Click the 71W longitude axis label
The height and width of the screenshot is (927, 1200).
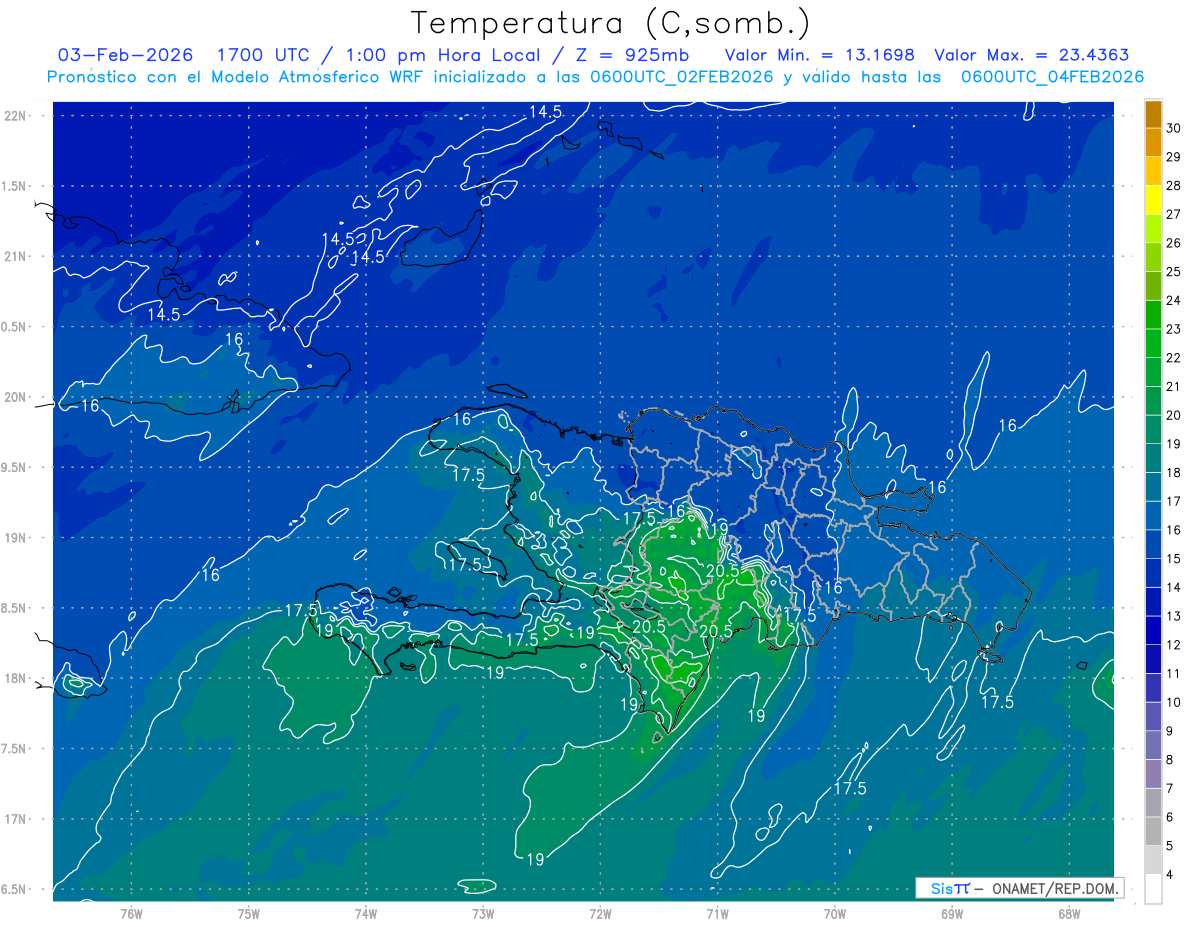(x=717, y=913)
